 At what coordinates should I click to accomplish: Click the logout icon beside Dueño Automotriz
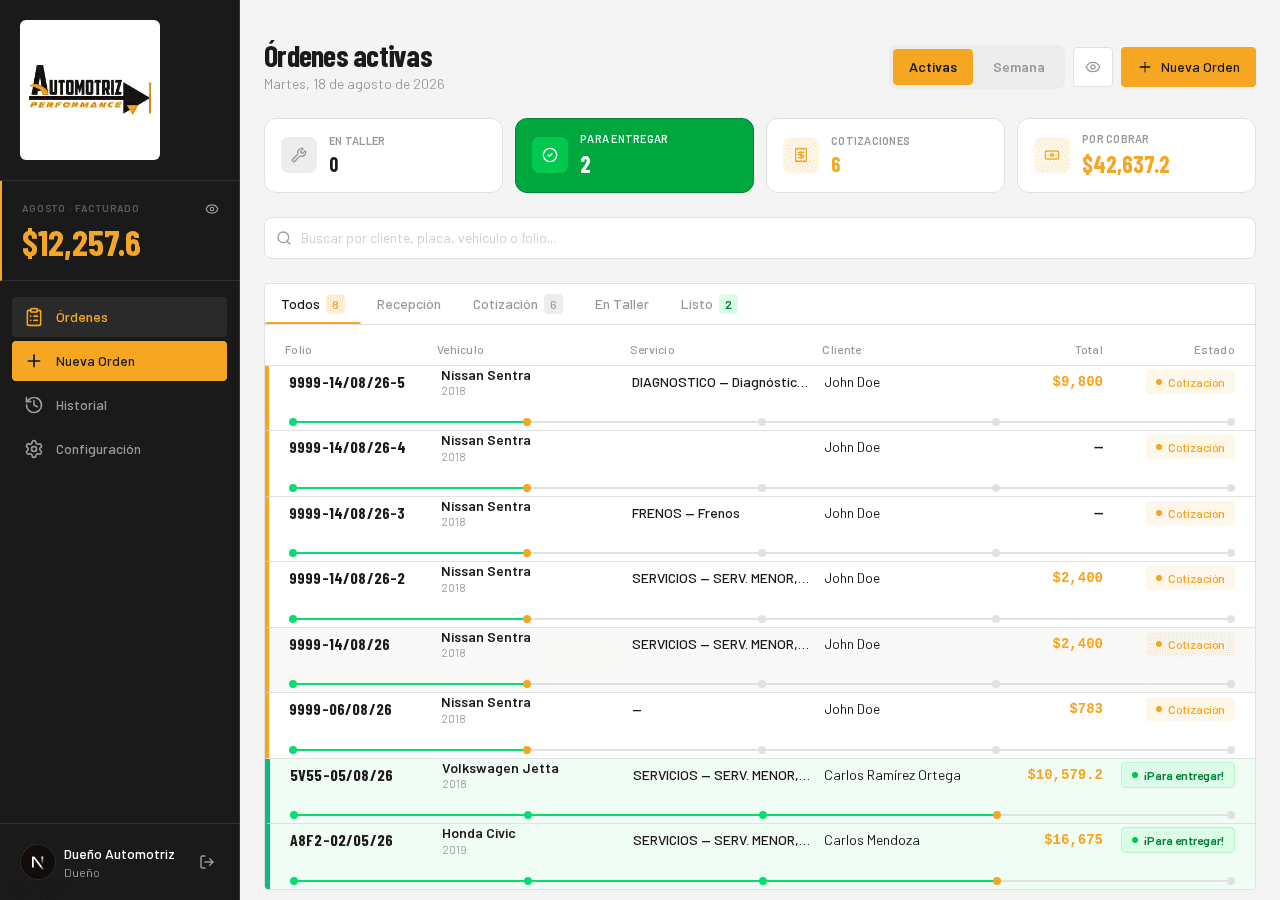pos(207,862)
